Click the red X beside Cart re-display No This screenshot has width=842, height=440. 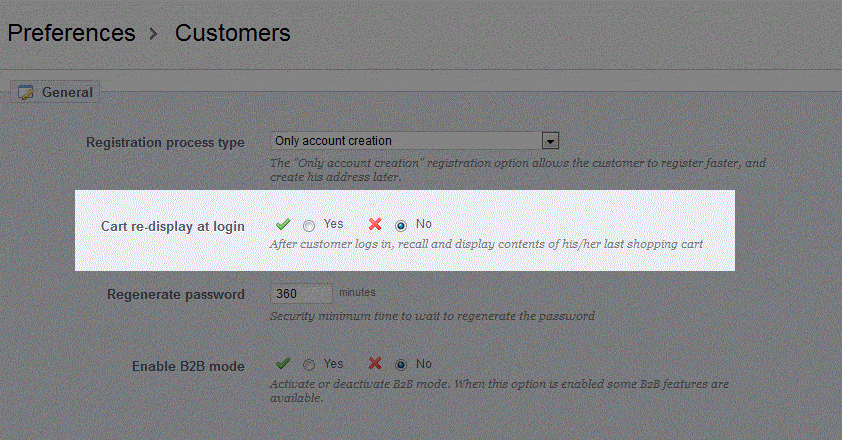click(x=375, y=225)
